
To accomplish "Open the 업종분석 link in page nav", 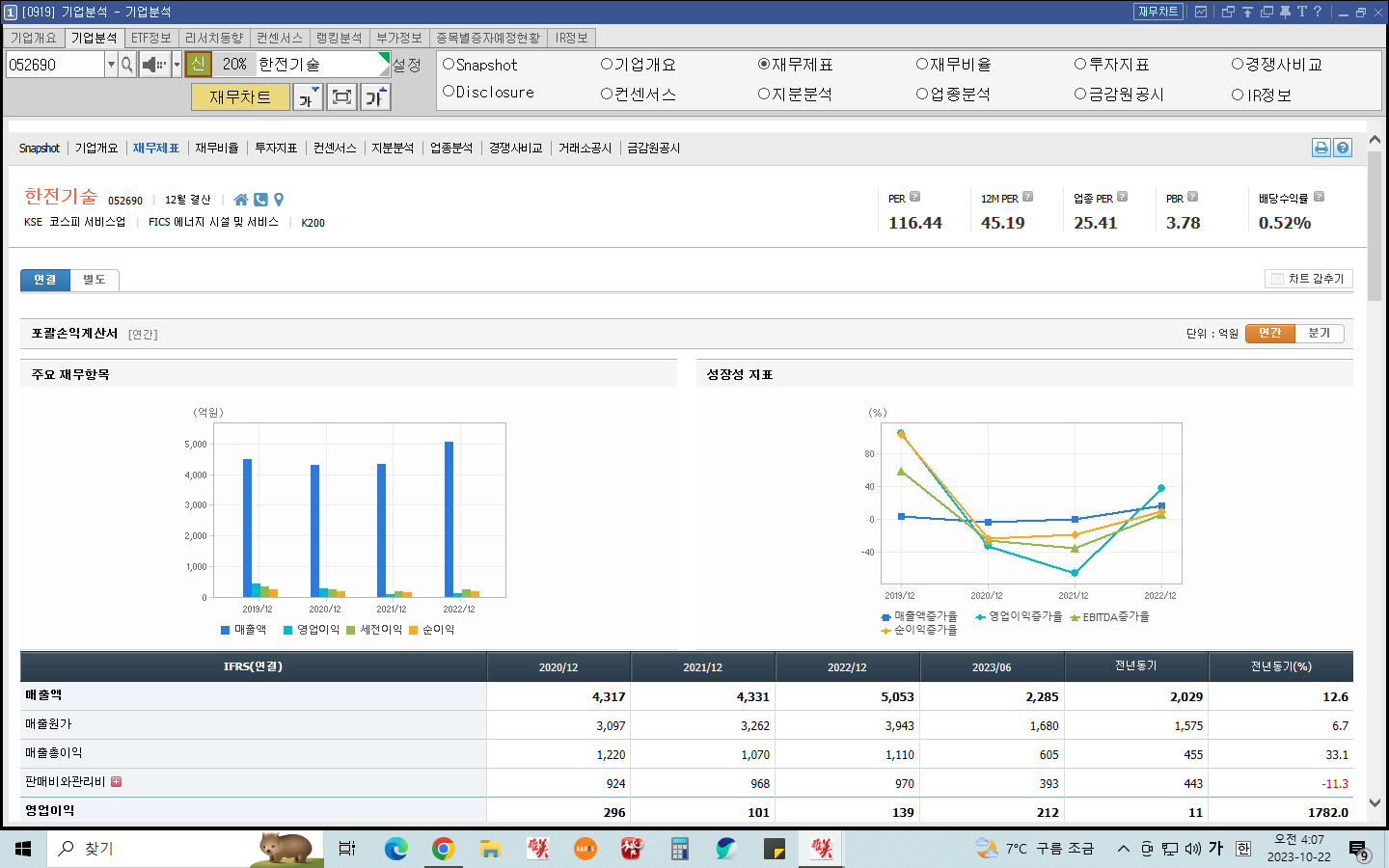I will click(x=451, y=148).
